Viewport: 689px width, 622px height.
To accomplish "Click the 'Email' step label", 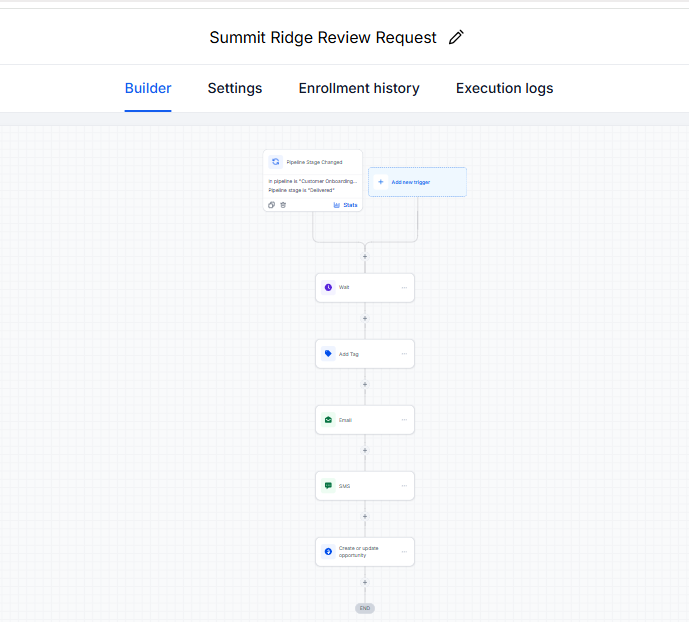I will (345, 420).
